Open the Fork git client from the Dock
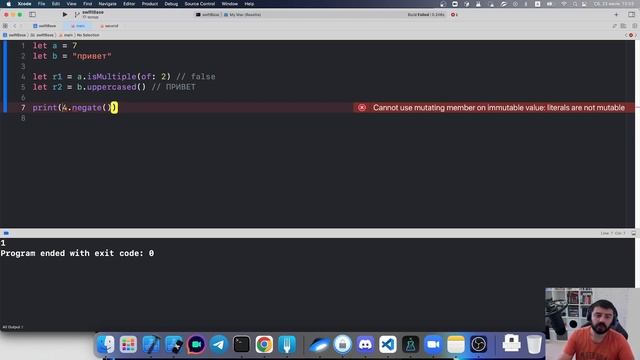640x360 pixels. tap(287, 344)
